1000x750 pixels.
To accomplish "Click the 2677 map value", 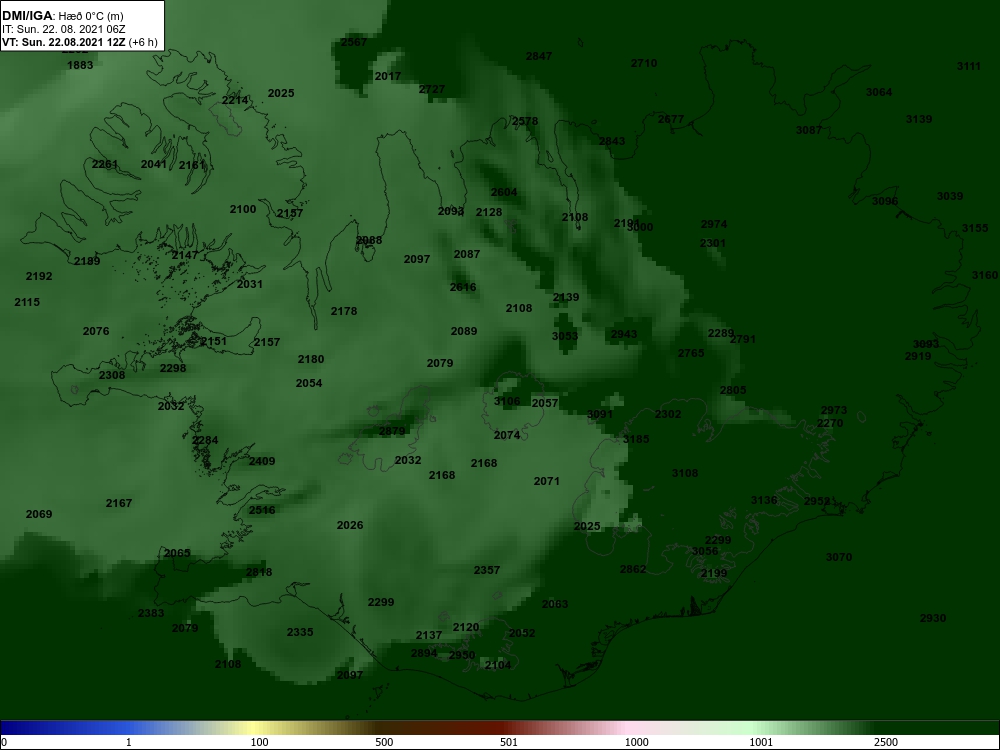I will point(671,119).
